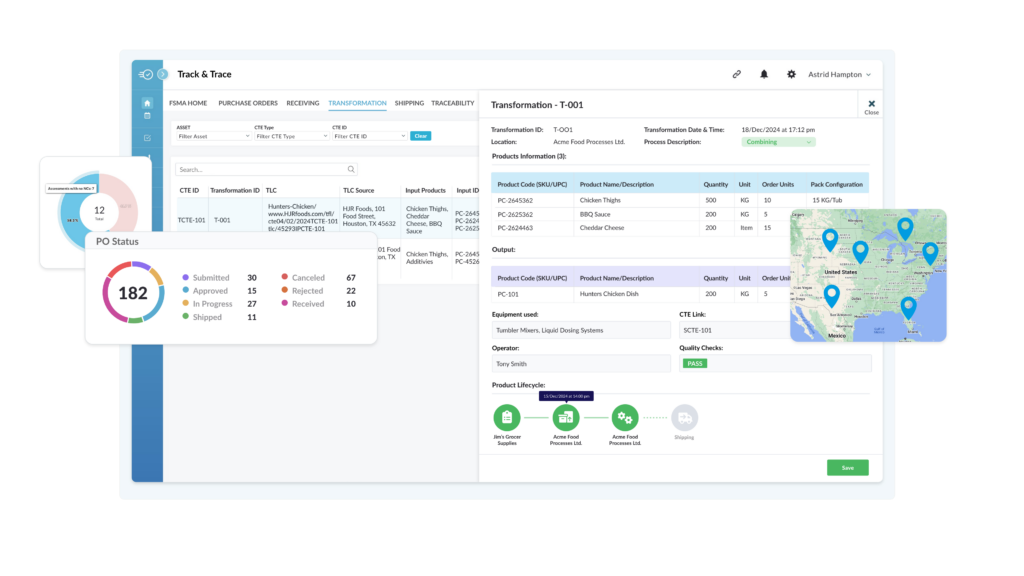
Task: Click the purple Submitted legend dot
Action: (186, 277)
